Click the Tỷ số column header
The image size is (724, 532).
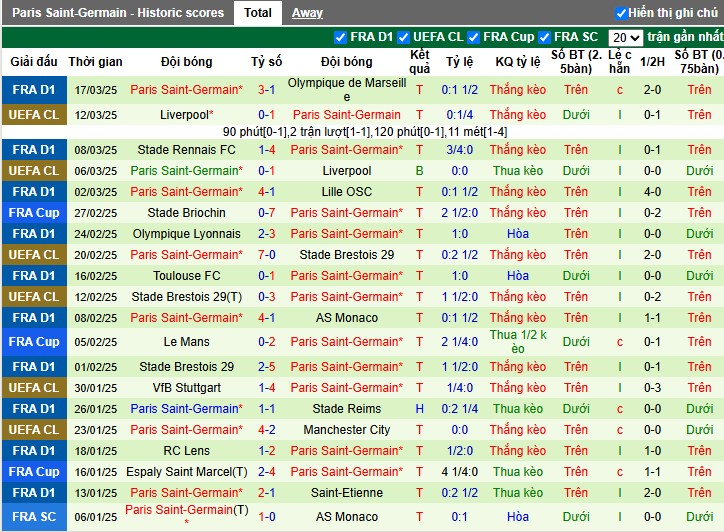(266, 62)
